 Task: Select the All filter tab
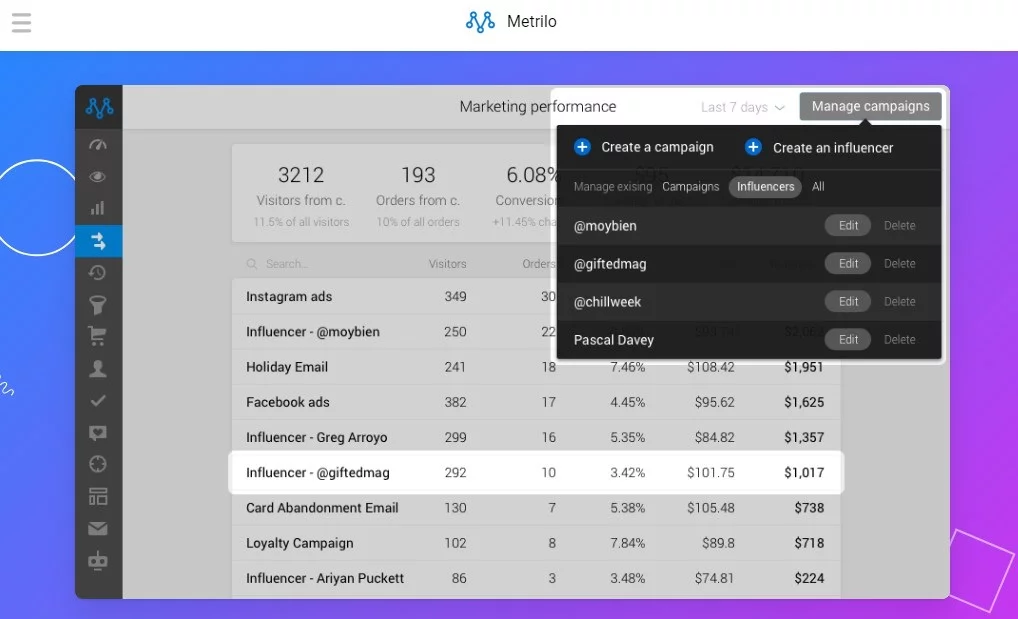818,186
